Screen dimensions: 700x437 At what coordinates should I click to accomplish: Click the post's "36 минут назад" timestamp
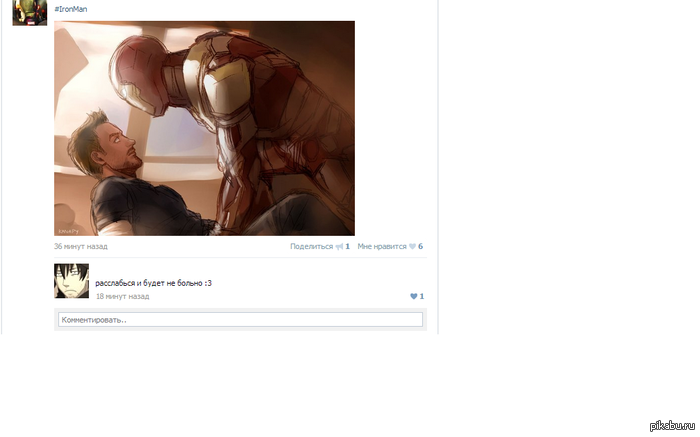pos(81,246)
